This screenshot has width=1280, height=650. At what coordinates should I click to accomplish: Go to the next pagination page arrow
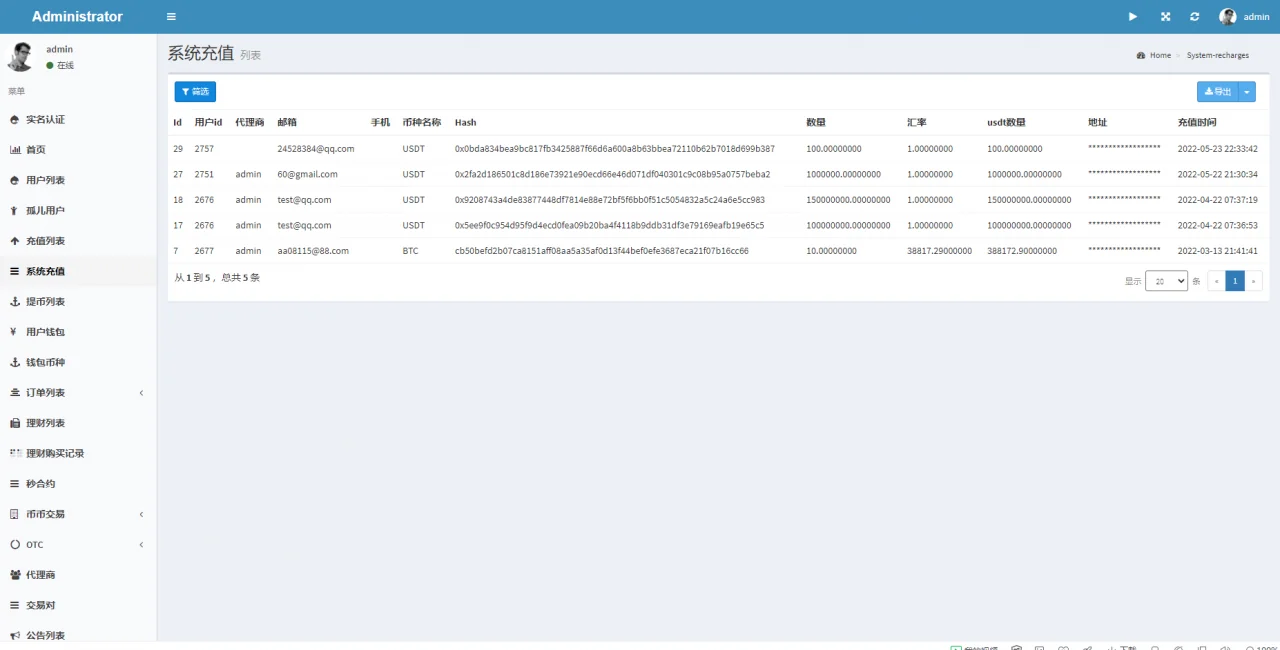[1253, 282]
